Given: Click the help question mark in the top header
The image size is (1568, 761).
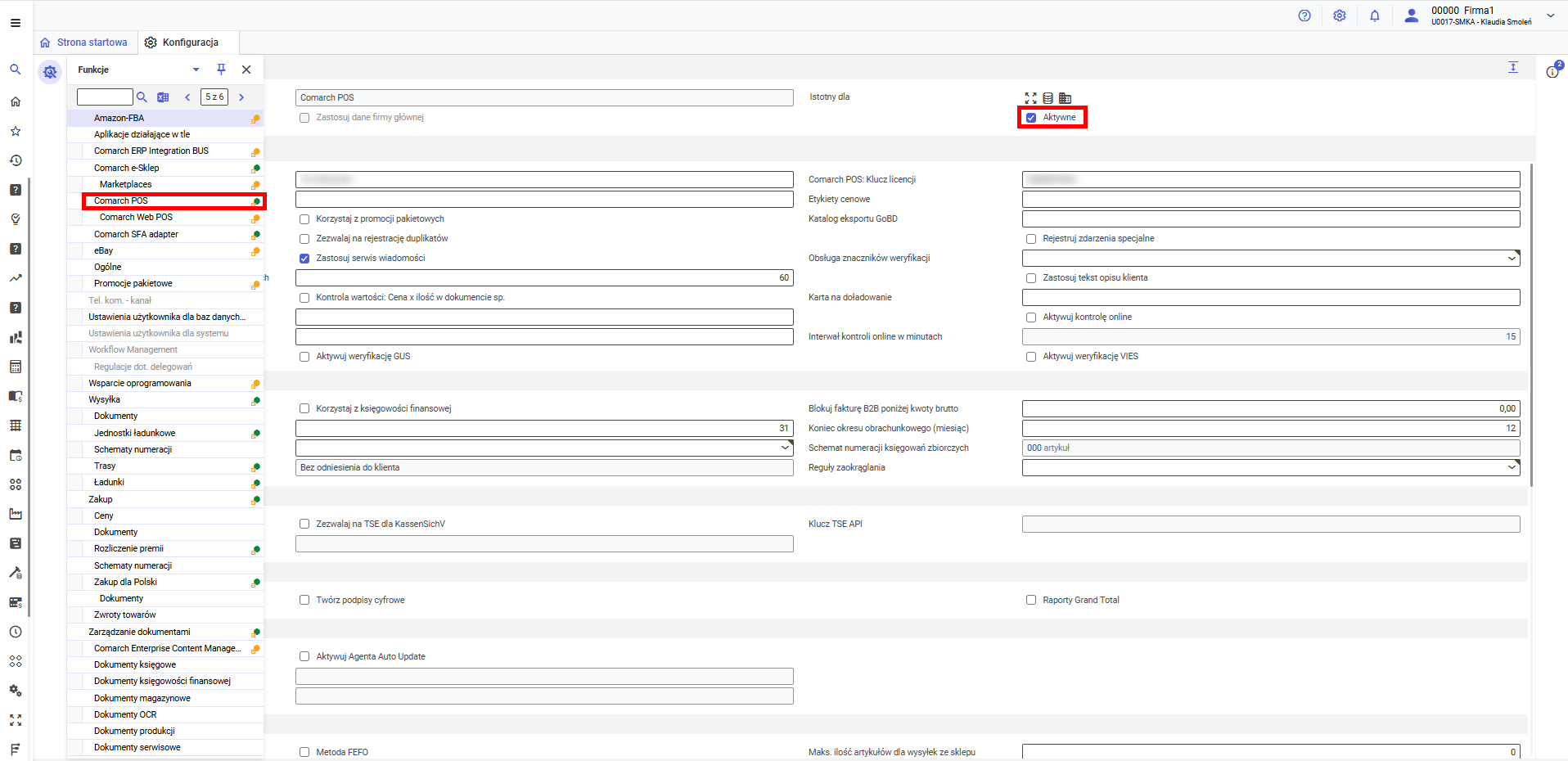Looking at the screenshot, I should (1304, 16).
